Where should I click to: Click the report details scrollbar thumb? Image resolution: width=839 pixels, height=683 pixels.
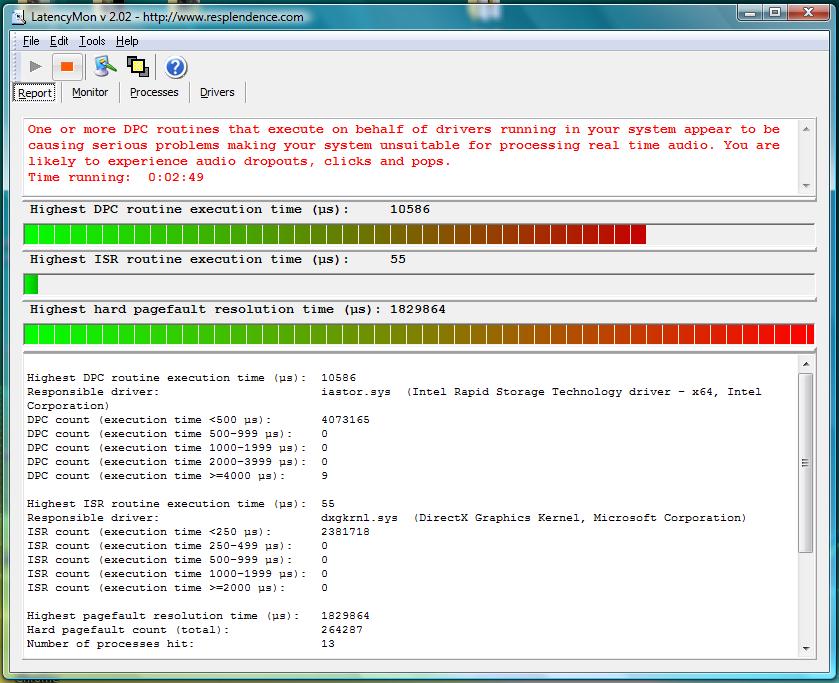tap(806, 463)
